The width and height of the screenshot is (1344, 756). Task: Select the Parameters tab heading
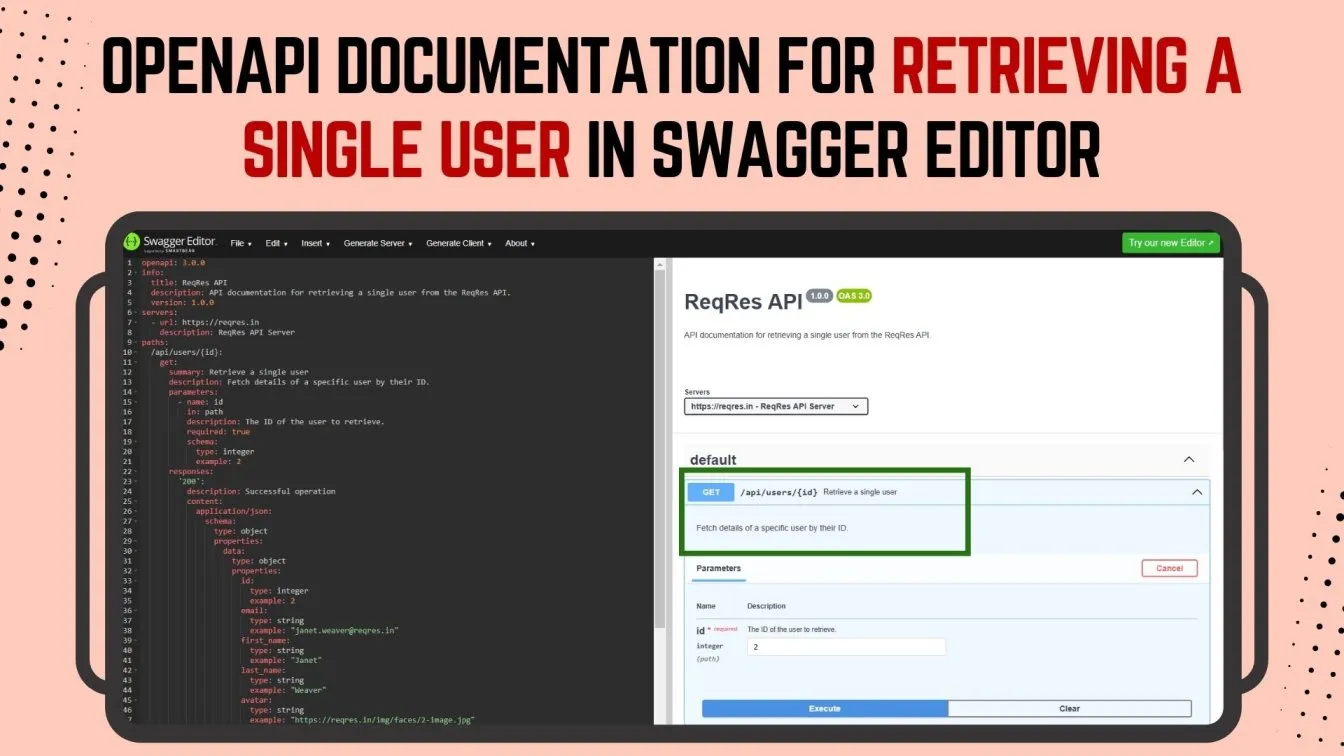pos(718,568)
